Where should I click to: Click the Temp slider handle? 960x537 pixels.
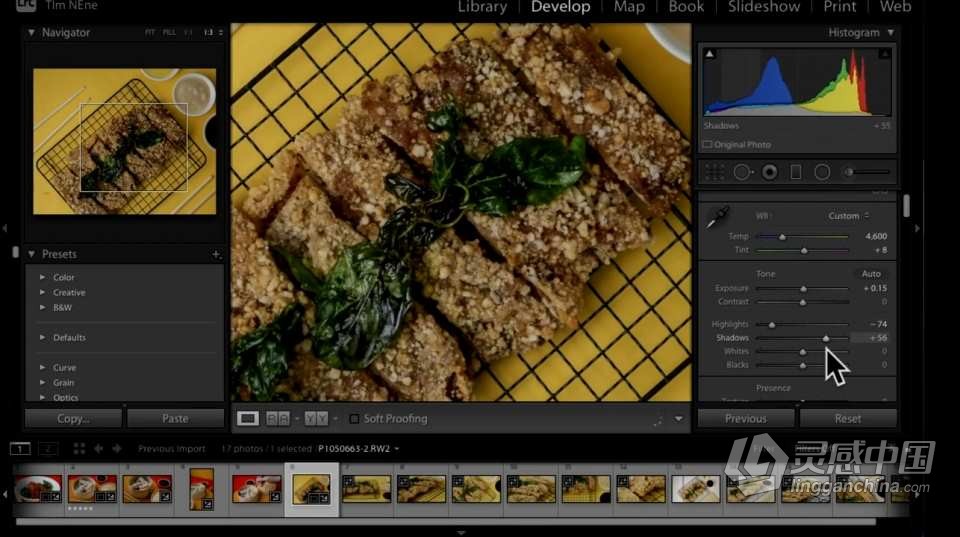[x=782, y=237]
